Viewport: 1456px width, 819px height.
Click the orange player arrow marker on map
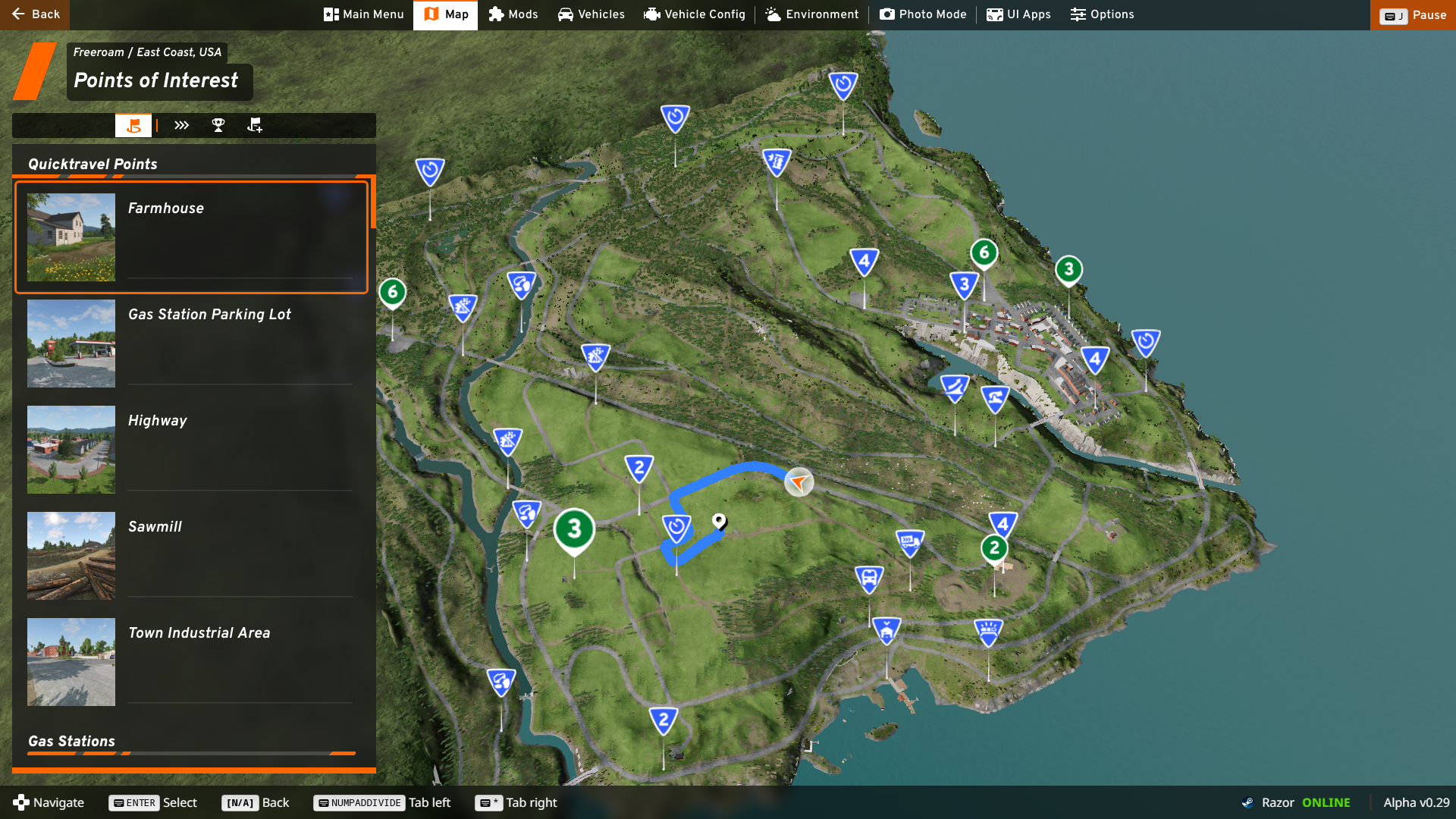coord(799,482)
